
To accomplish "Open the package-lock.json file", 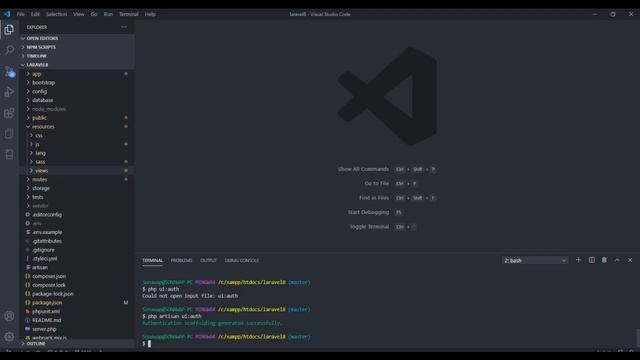I will 77,293.
